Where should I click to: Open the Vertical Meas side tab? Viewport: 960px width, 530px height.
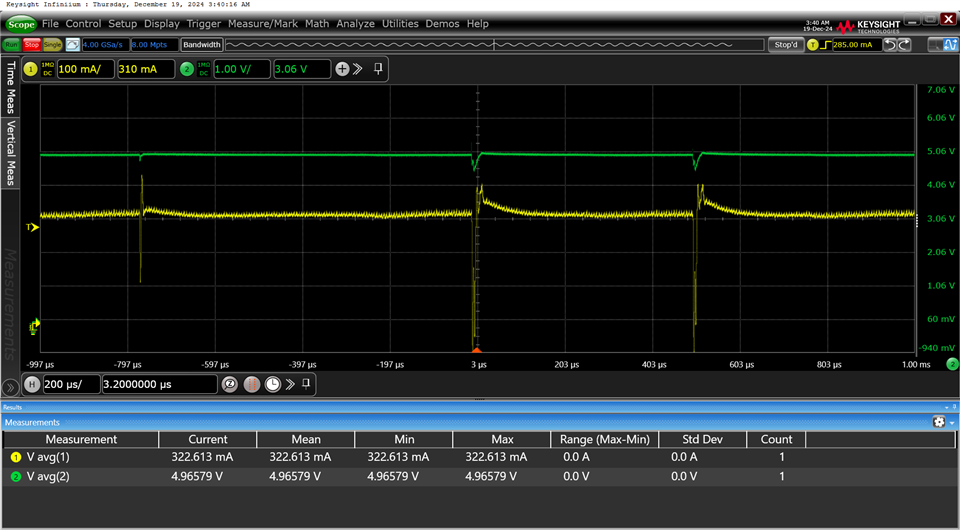tap(10, 153)
